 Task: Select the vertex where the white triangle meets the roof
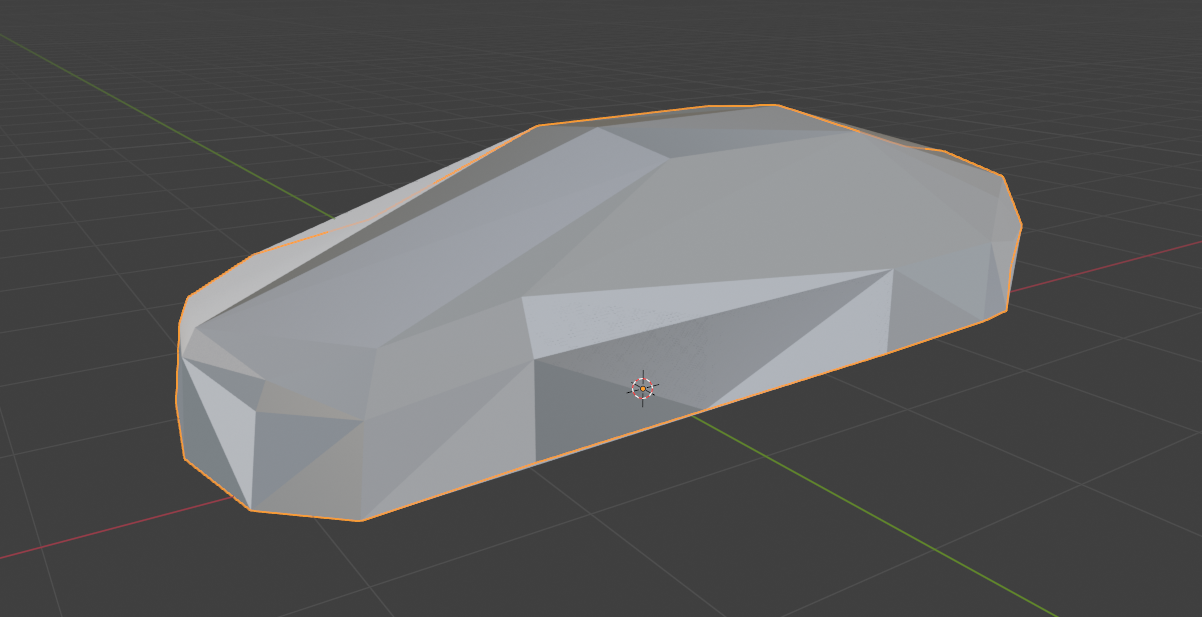[x=892, y=268]
